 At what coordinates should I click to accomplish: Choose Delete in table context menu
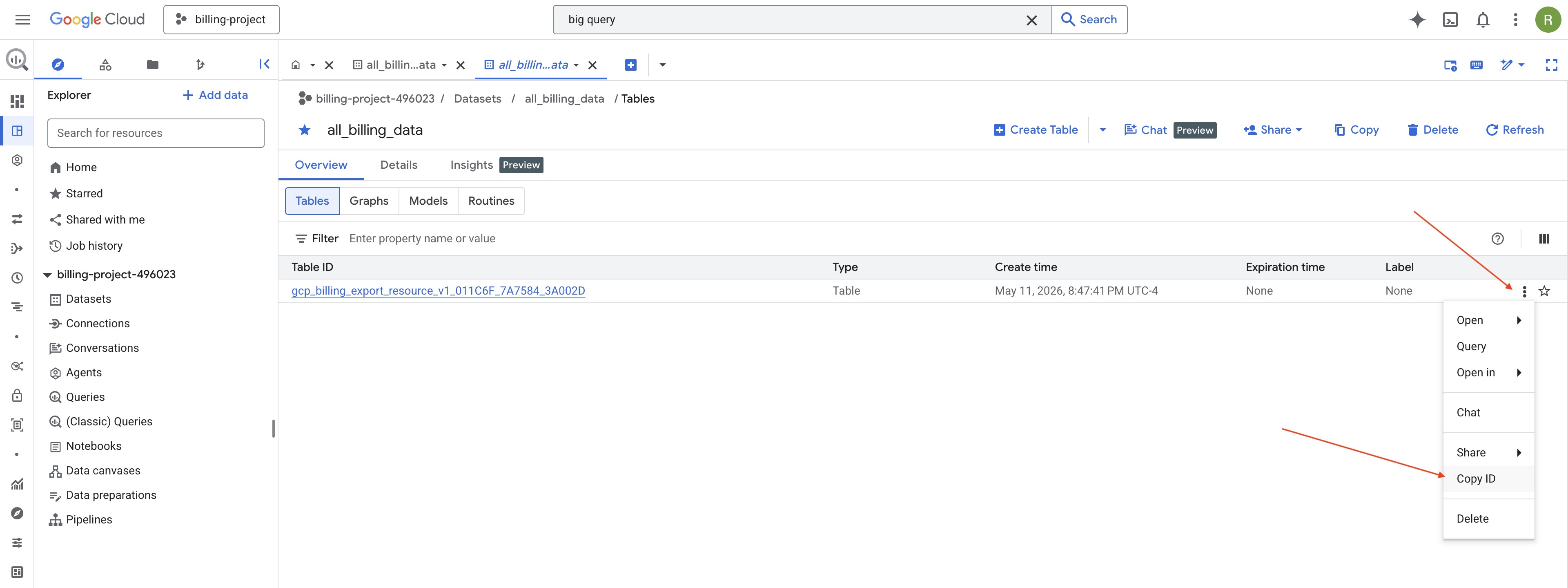[x=1488, y=519]
